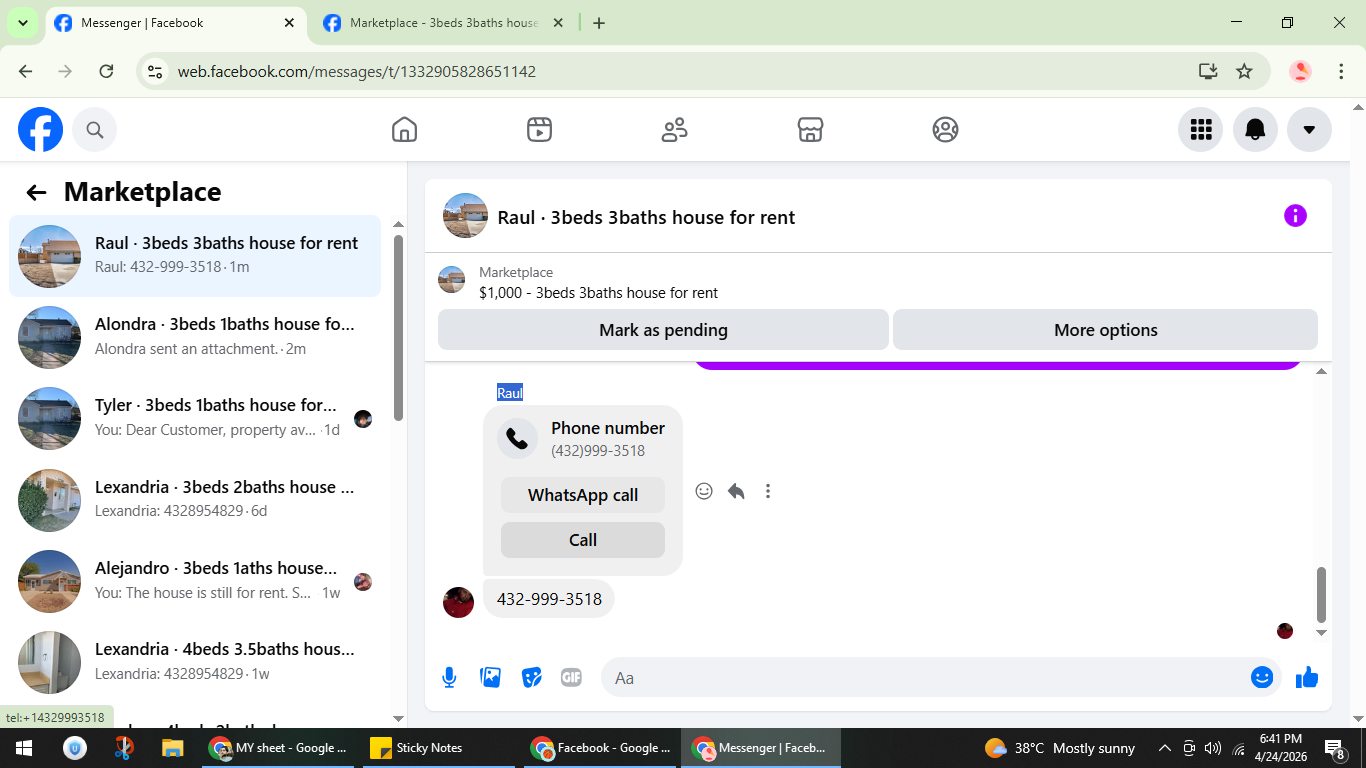This screenshot has width=1366, height=768.
Task: Open File Explorer from the taskbar
Action: click(173, 748)
